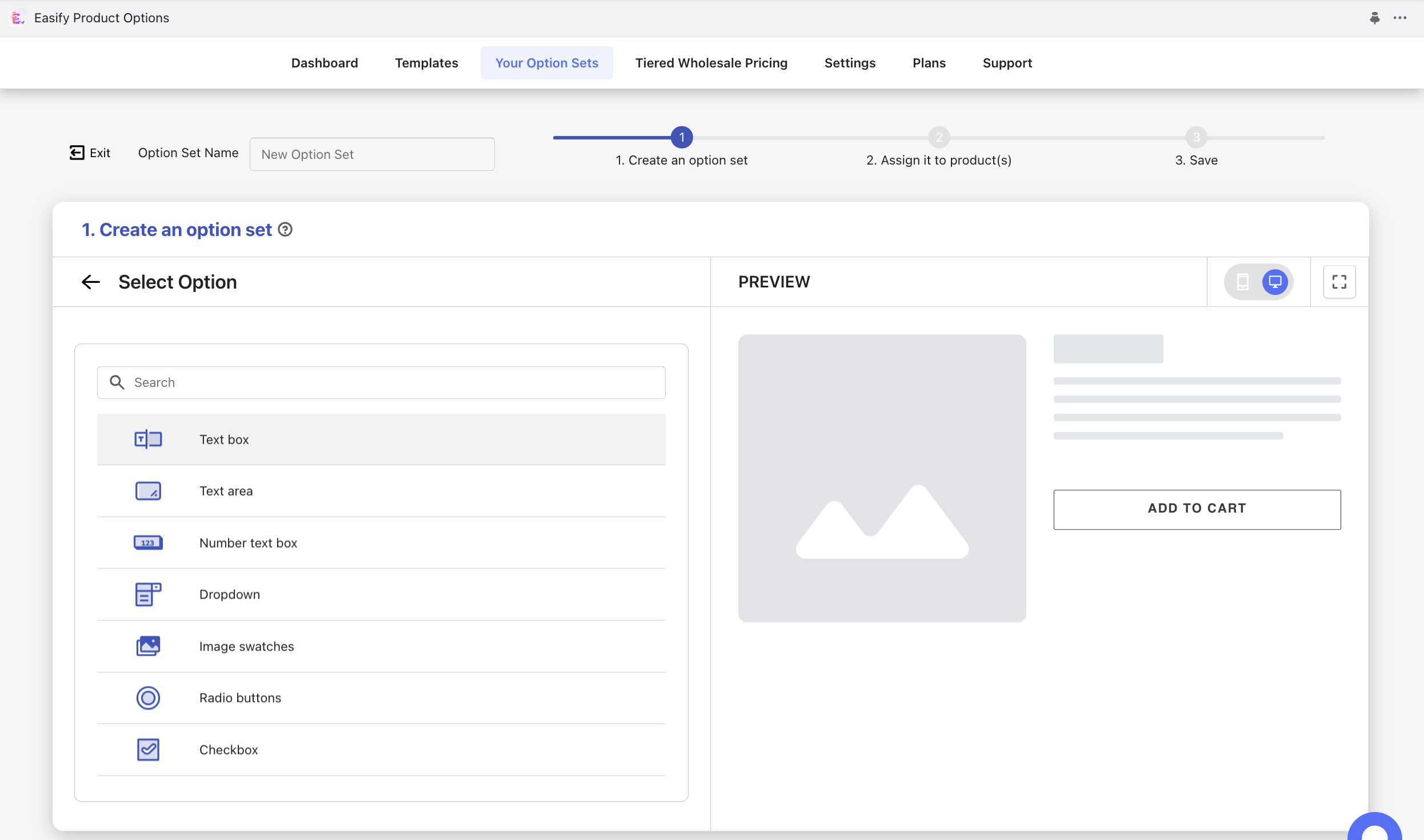Screen dimensions: 1424x840
Task: Open Tiered Wholesale Pricing tab
Action: pyautogui.click(x=711, y=63)
